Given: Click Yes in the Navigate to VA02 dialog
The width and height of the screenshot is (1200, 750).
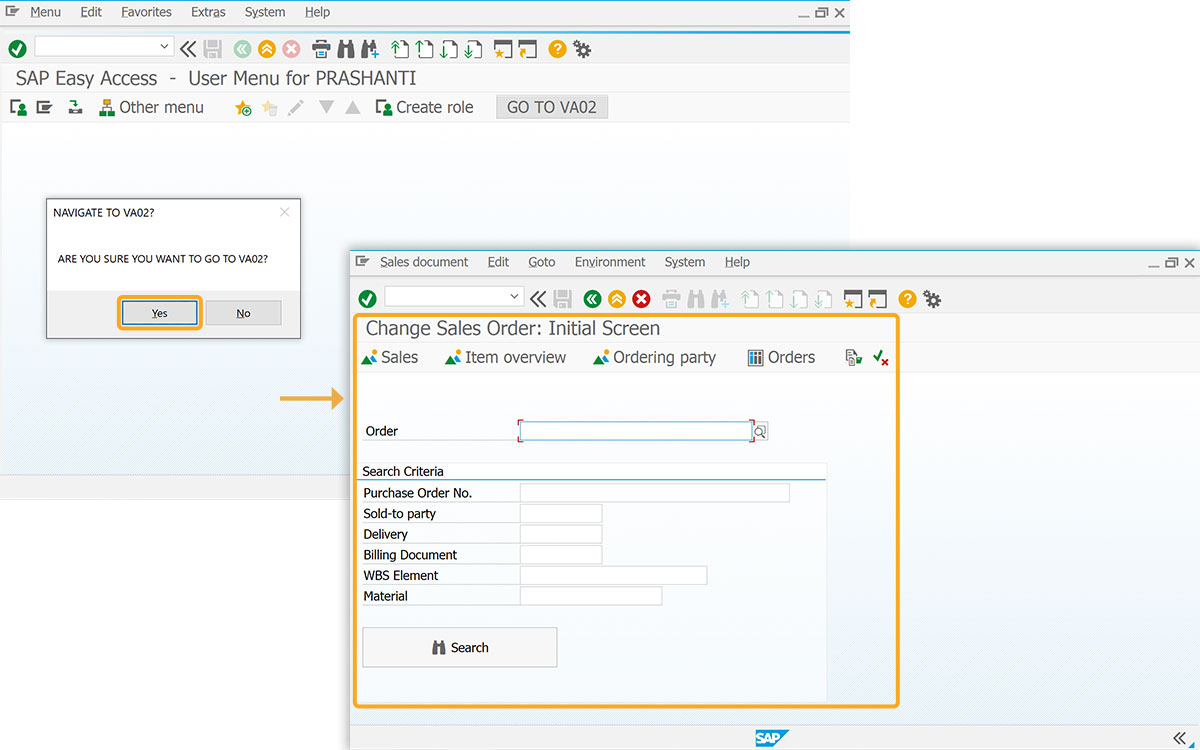Looking at the screenshot, I should click(160, 313).
